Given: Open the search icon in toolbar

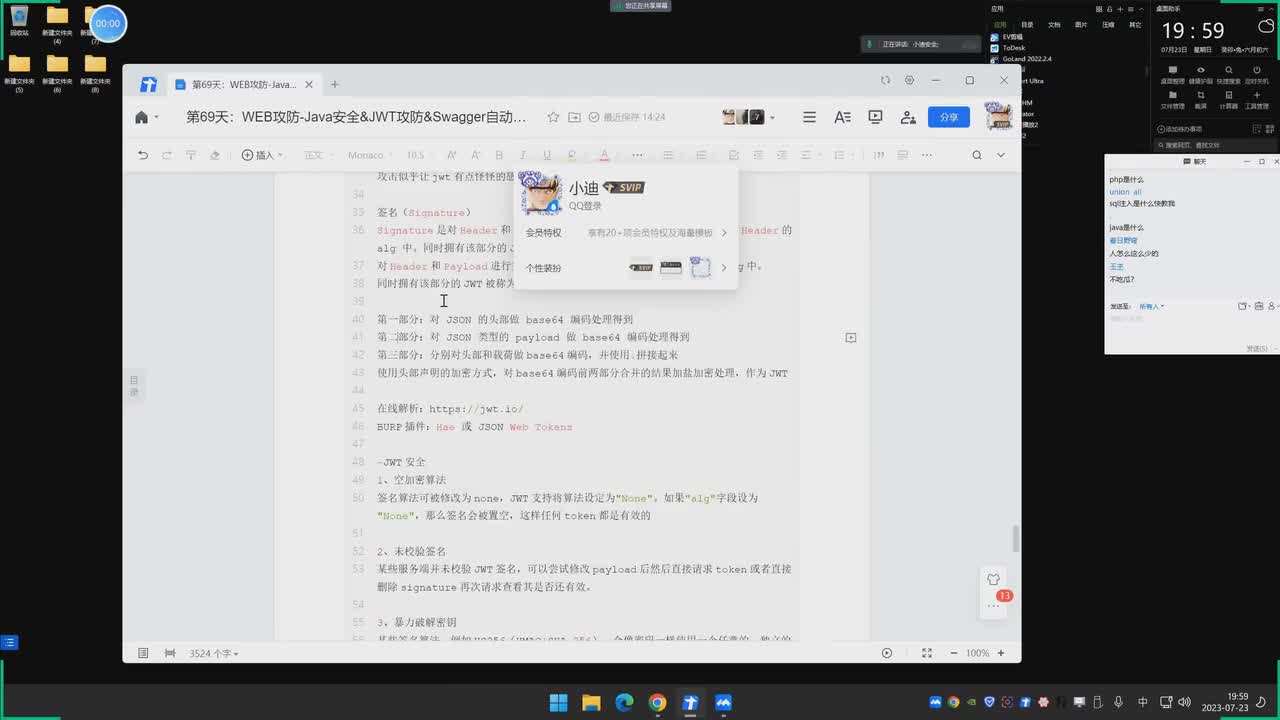Looking at the screenshot, I should coord(977,155).
